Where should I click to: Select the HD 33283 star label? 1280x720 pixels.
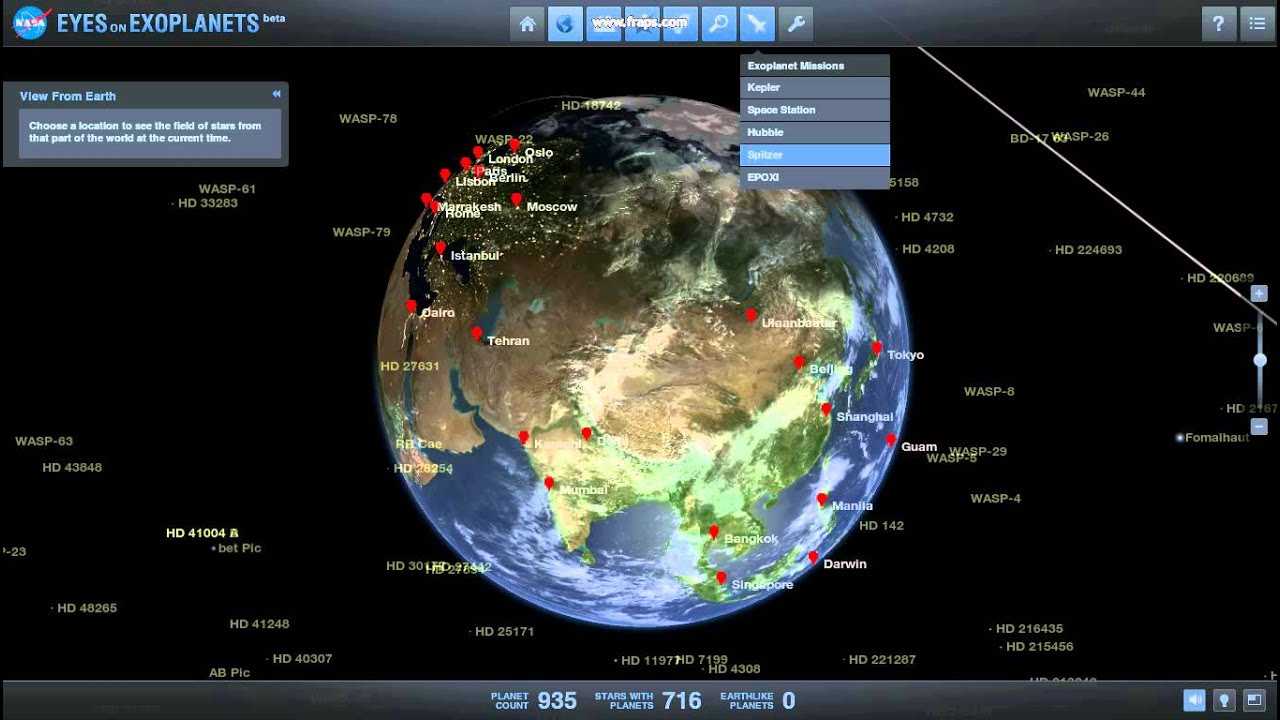click(208, 203)
